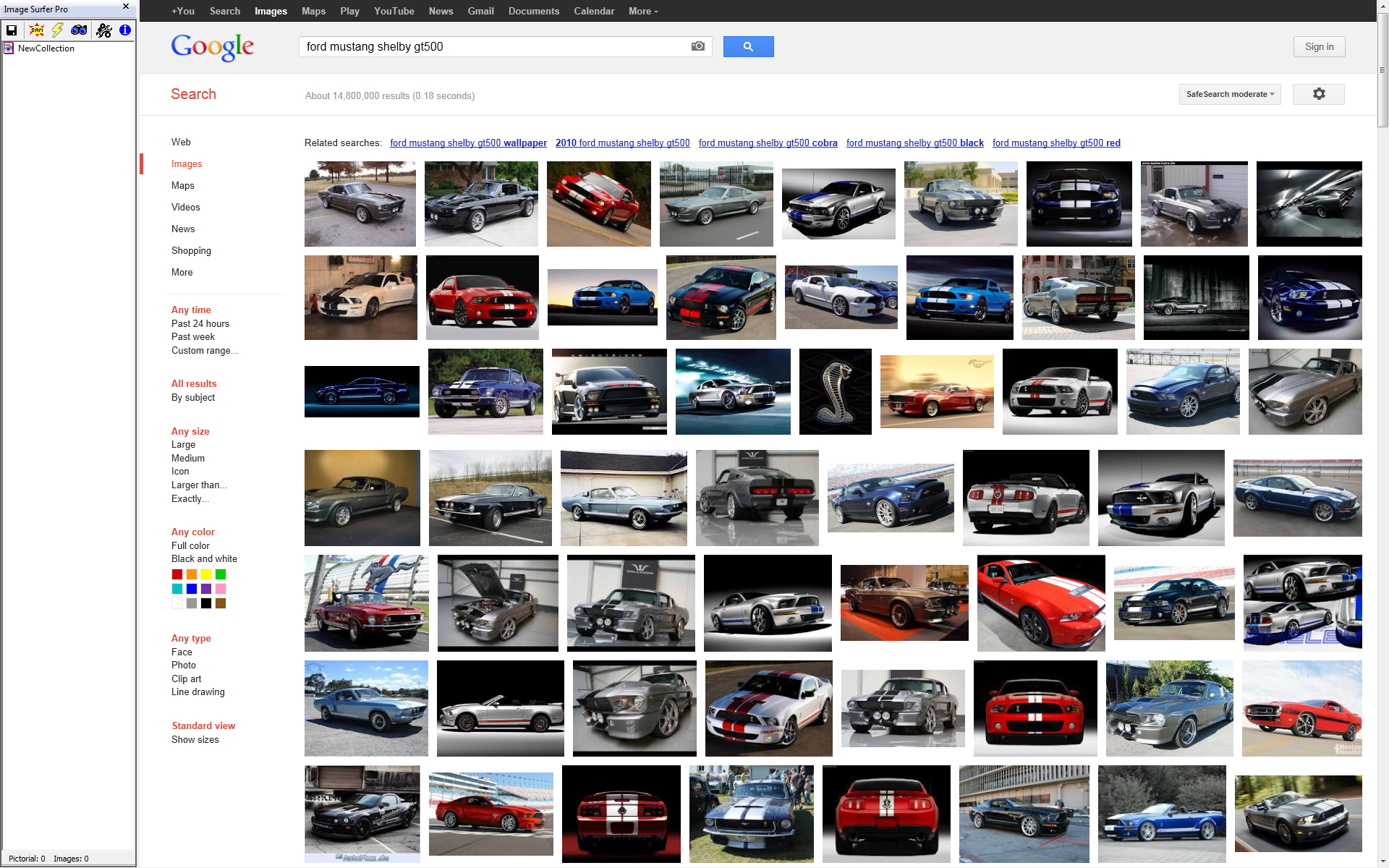This screenshot has height=868, width=1389.
Task: Filter type to Line drawing
Action: tap(198, 692)
